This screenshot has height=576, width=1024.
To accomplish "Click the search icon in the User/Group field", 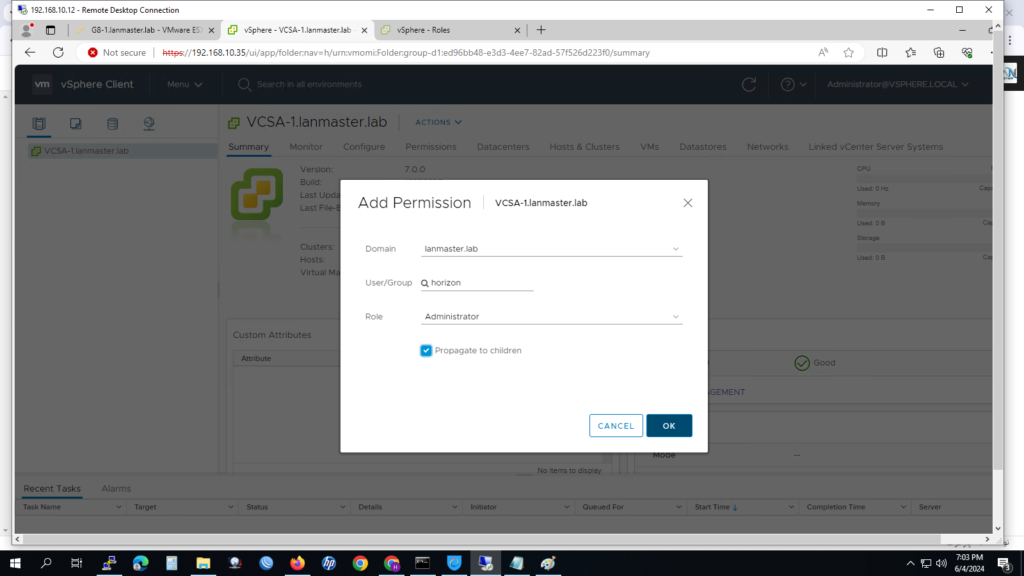I will [424, 283].
